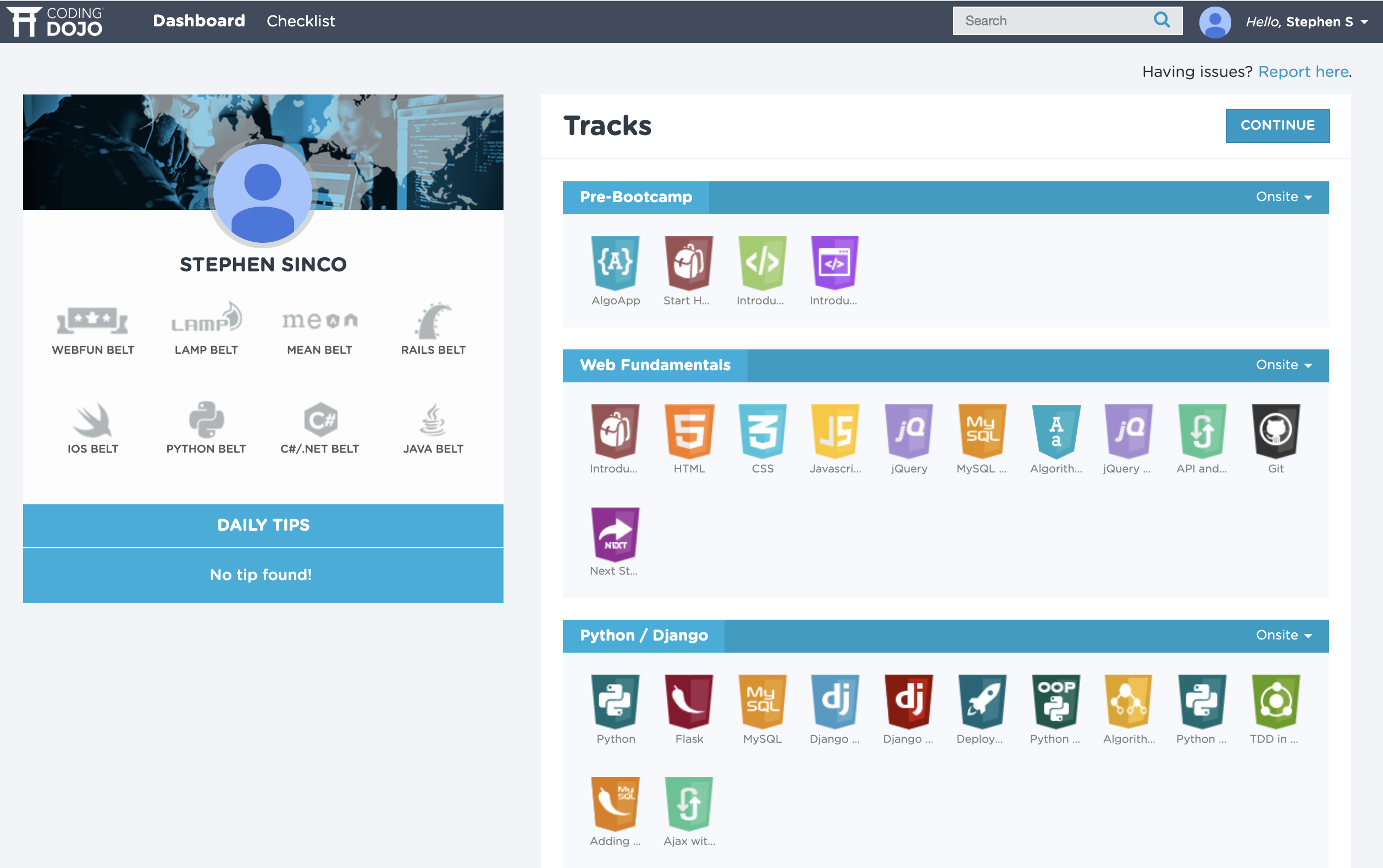
Task: Open the jQuery course icon
Action: point(909,431)
